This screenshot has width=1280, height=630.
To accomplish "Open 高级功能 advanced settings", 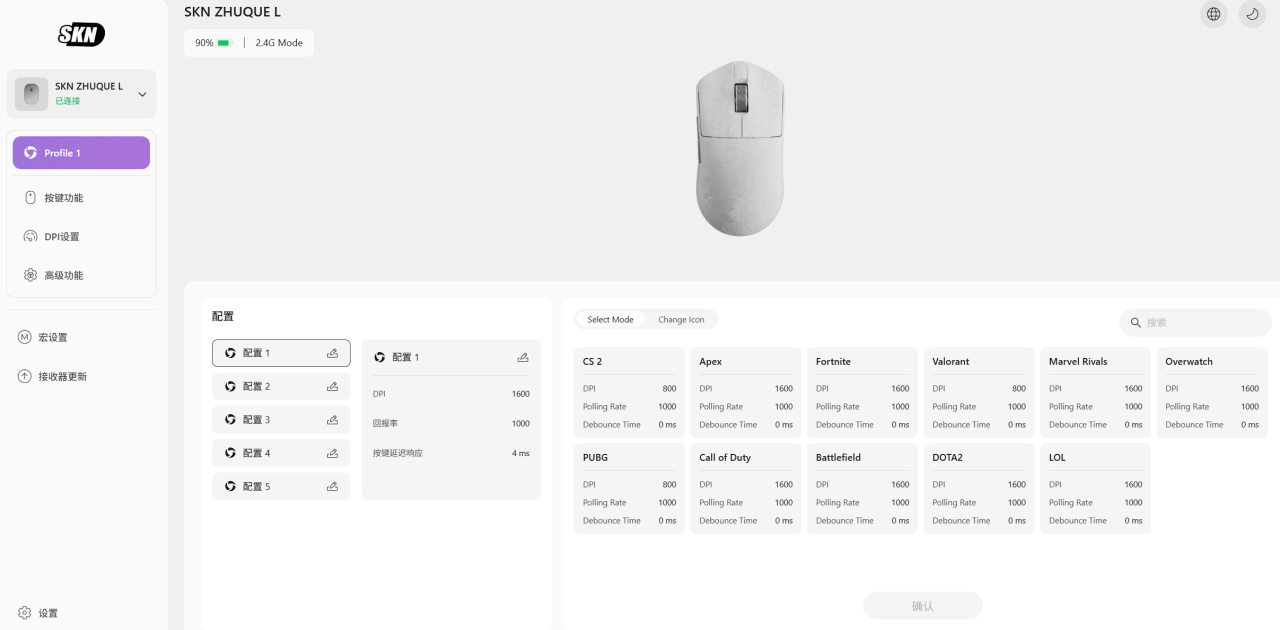I will coord(81,275).
